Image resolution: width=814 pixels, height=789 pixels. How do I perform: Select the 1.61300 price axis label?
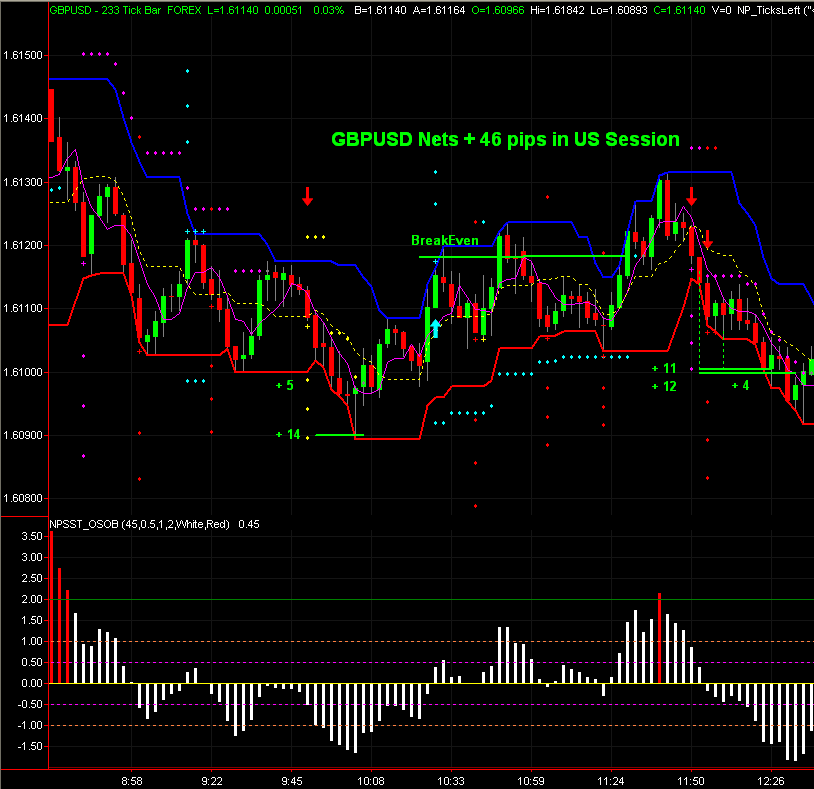[23, 182]
